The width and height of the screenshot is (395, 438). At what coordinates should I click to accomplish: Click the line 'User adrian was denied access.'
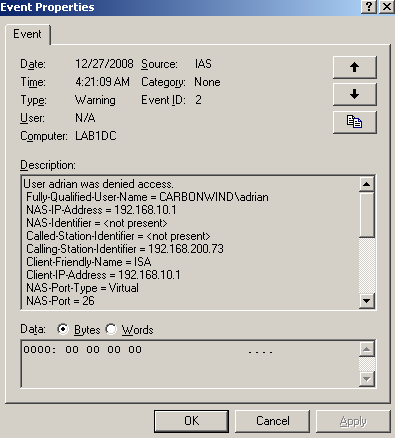(x=98, y=184)
